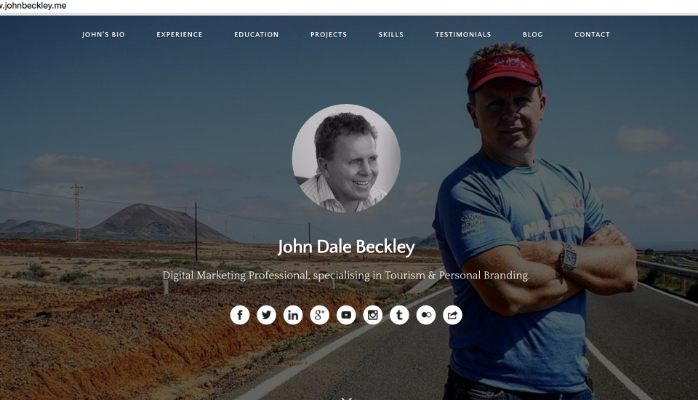Click the John Dale Beckley heading

pos(346,247)
